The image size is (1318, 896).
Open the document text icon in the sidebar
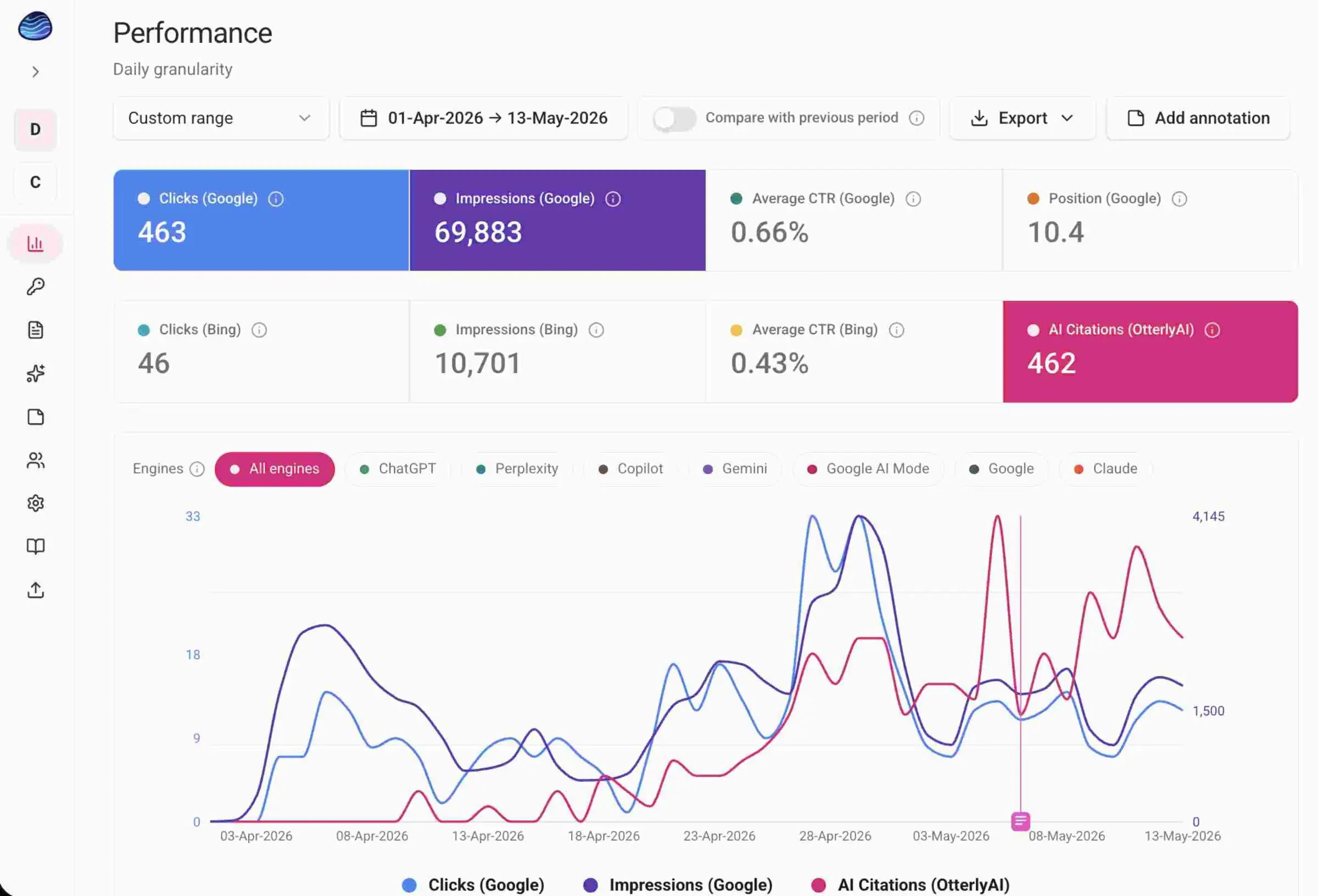pos(36,330)
